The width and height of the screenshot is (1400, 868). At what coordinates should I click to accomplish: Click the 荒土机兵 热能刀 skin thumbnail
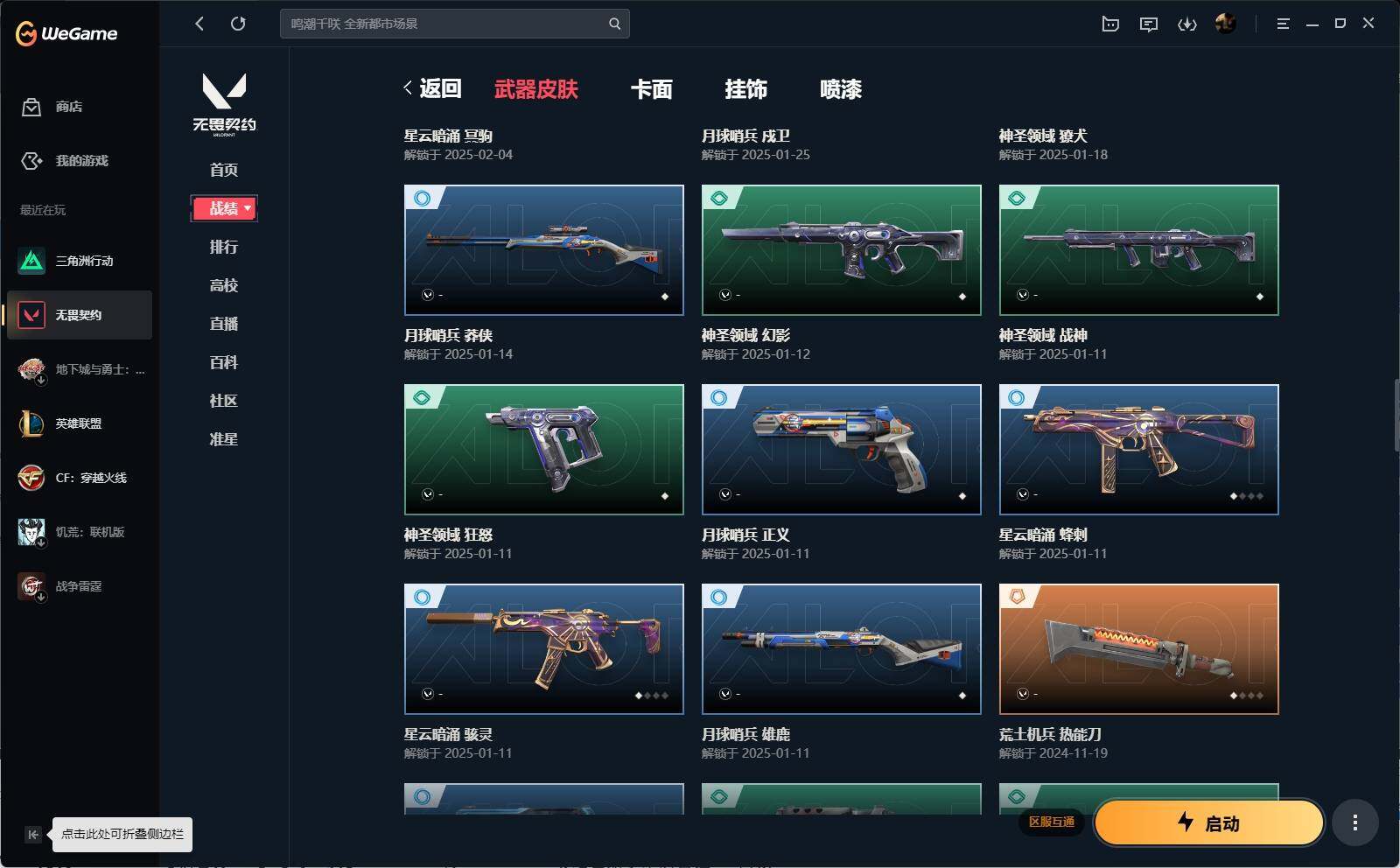pyautogui.click(x=1138, y=649)
